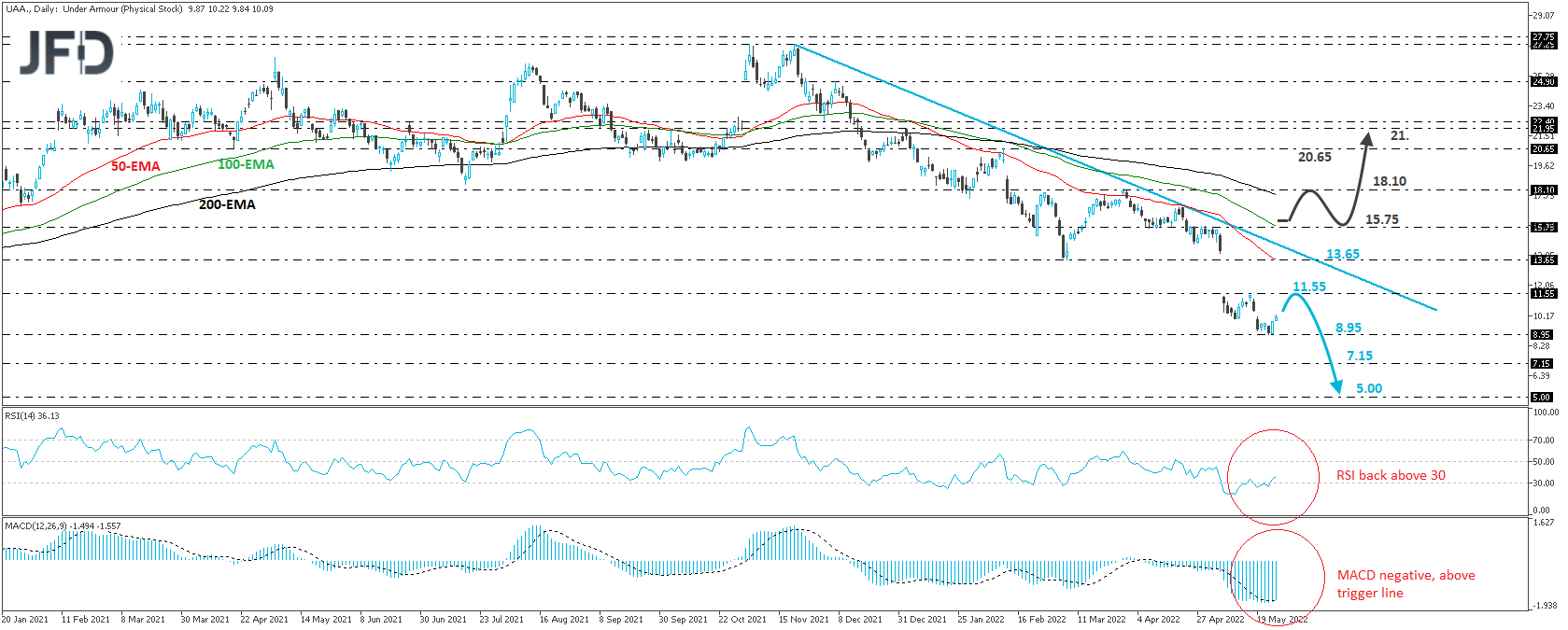Select the 8 Dec 2021 date label
The image size is (1568, 630).
click(860, 619)
